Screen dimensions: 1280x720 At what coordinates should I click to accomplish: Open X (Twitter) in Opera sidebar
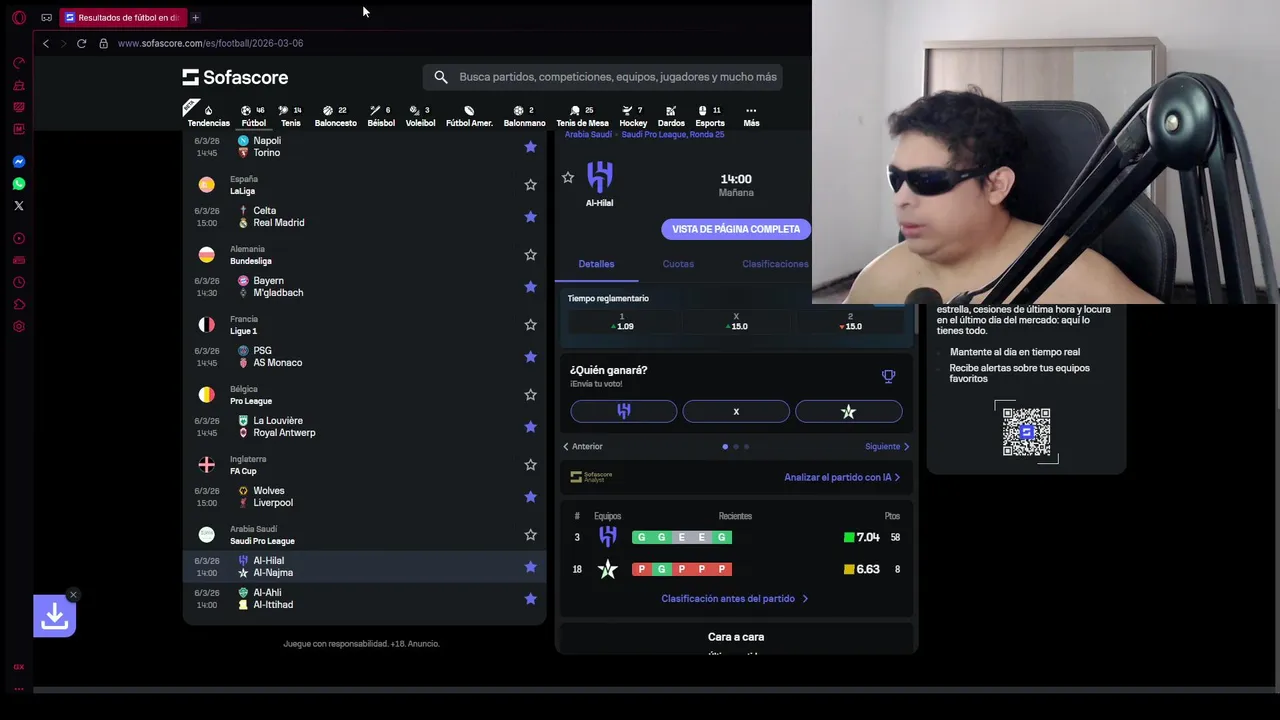[18, 206]
